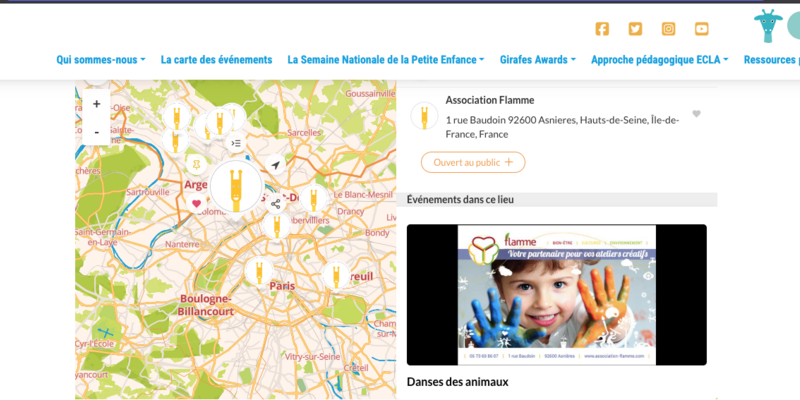Screen dimensions: 800x400
Task: Click the map navigation arrow icon
Action: pos(275,165)
